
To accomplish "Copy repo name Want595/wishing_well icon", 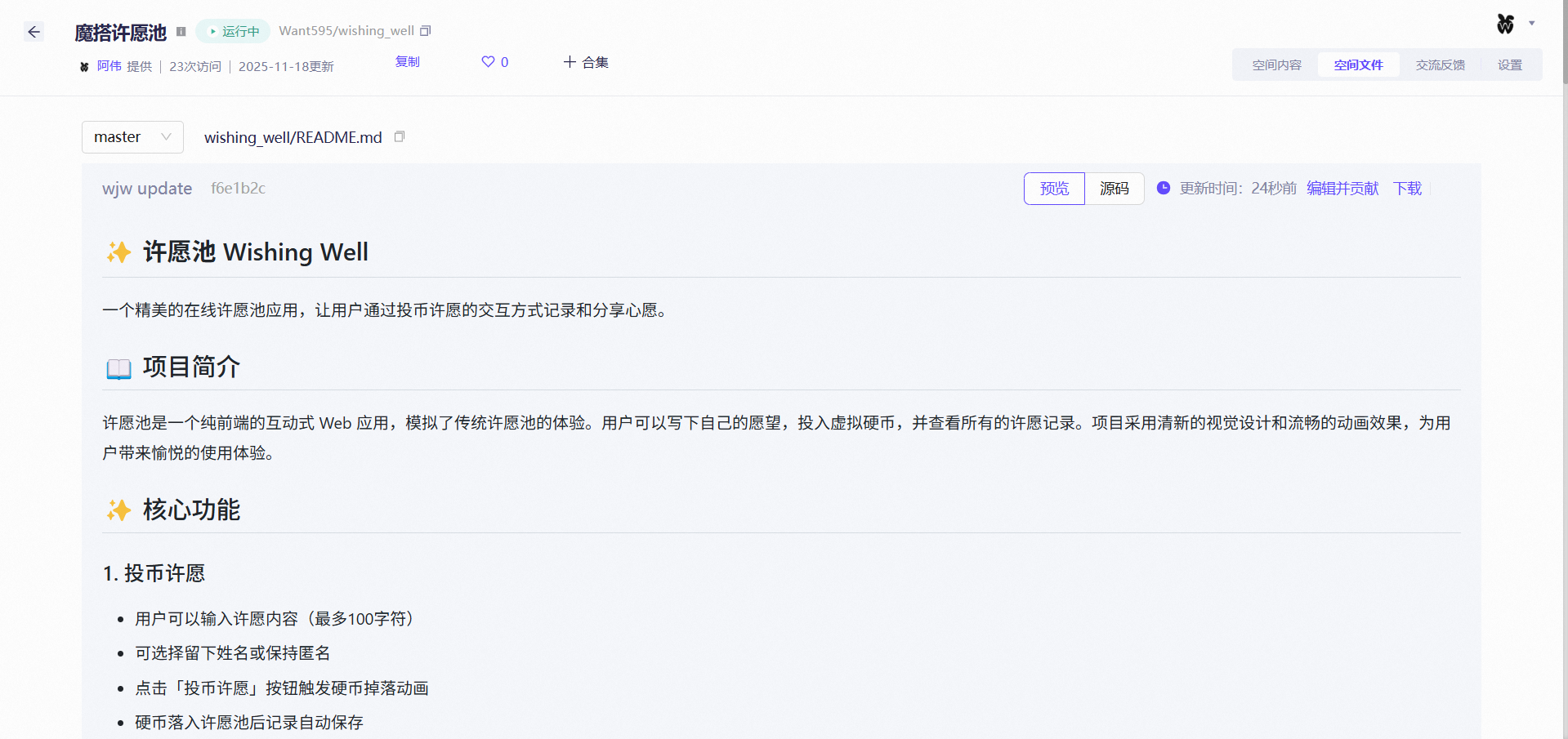I will pos(425,31).
